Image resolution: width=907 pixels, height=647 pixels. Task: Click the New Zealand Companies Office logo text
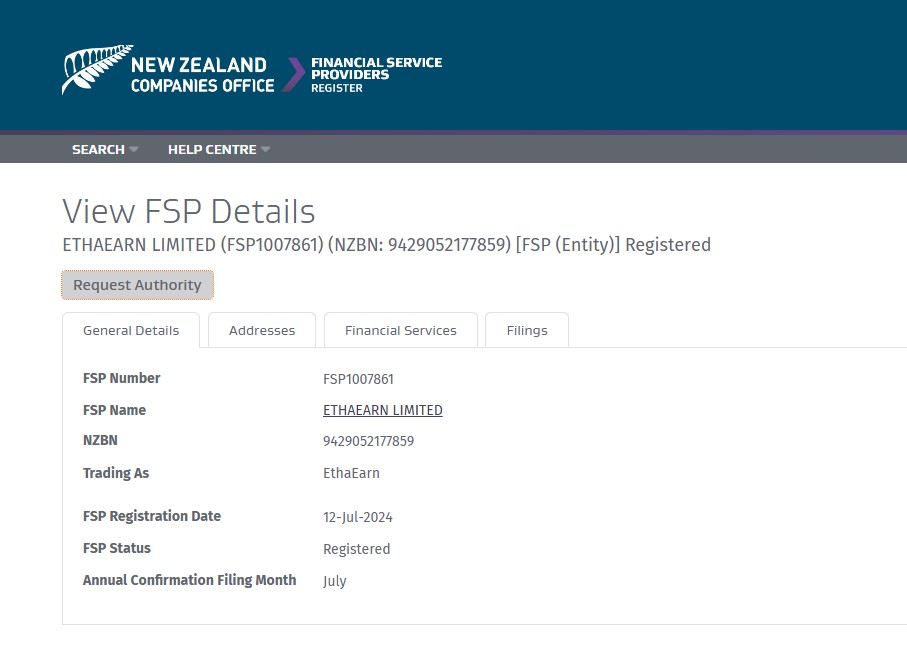202,75
